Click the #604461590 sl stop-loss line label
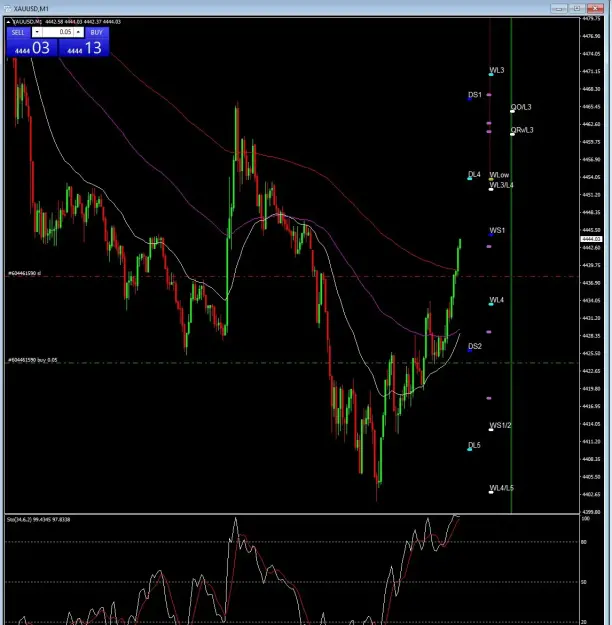This screenshot has width=612, height=625. (x=24, y=273)
